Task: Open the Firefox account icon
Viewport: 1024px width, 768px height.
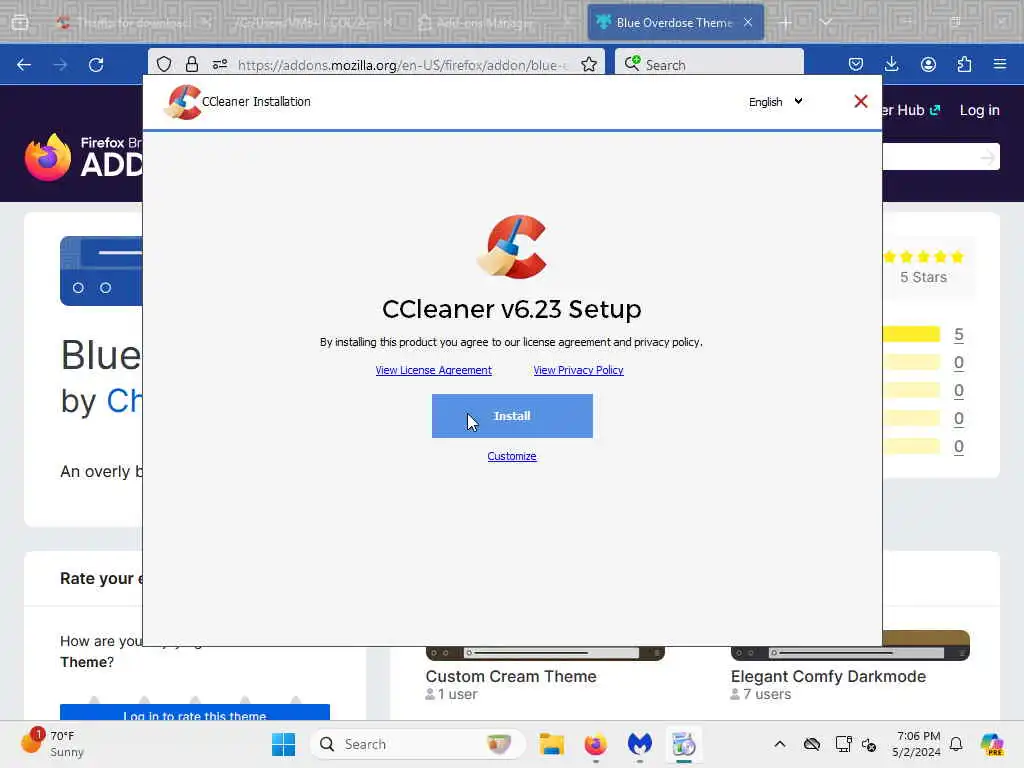Action: (x=928, y=64)
